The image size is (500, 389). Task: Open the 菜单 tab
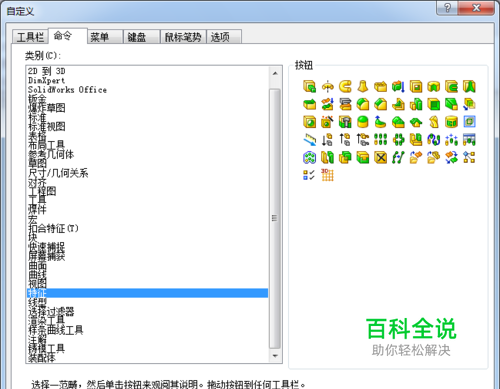(105, 37)
